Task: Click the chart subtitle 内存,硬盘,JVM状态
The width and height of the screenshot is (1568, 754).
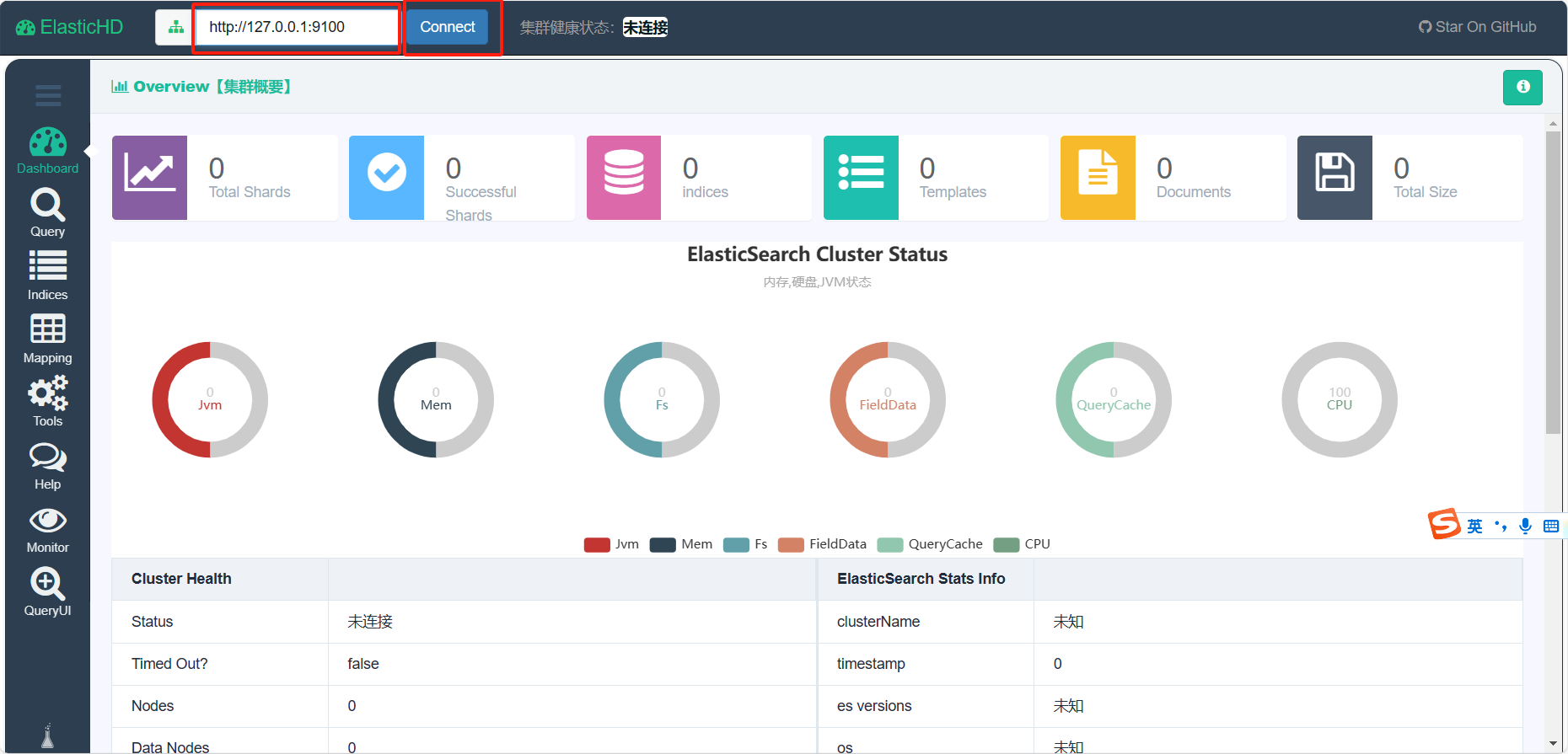Action: click(x=817, y=282)
